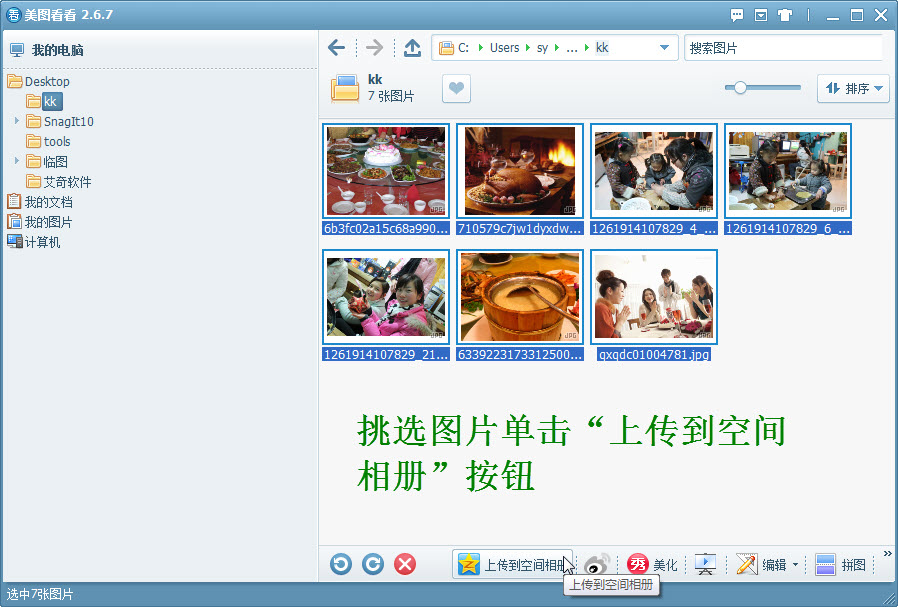Screen dimensions: 898x607
Task: Open the title bar menu dropdown icon
Action: point(761,15)
